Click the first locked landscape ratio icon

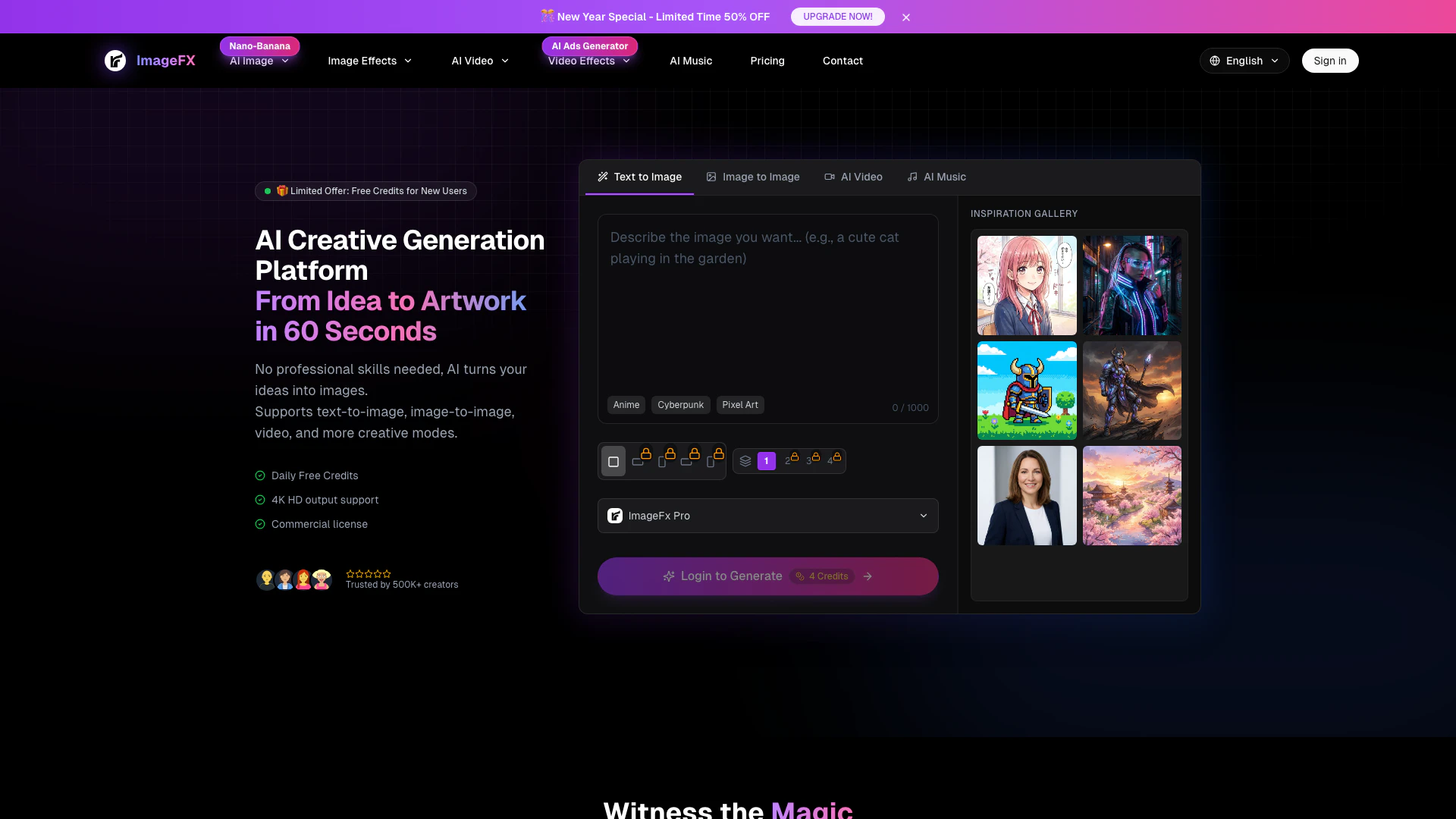639,461
